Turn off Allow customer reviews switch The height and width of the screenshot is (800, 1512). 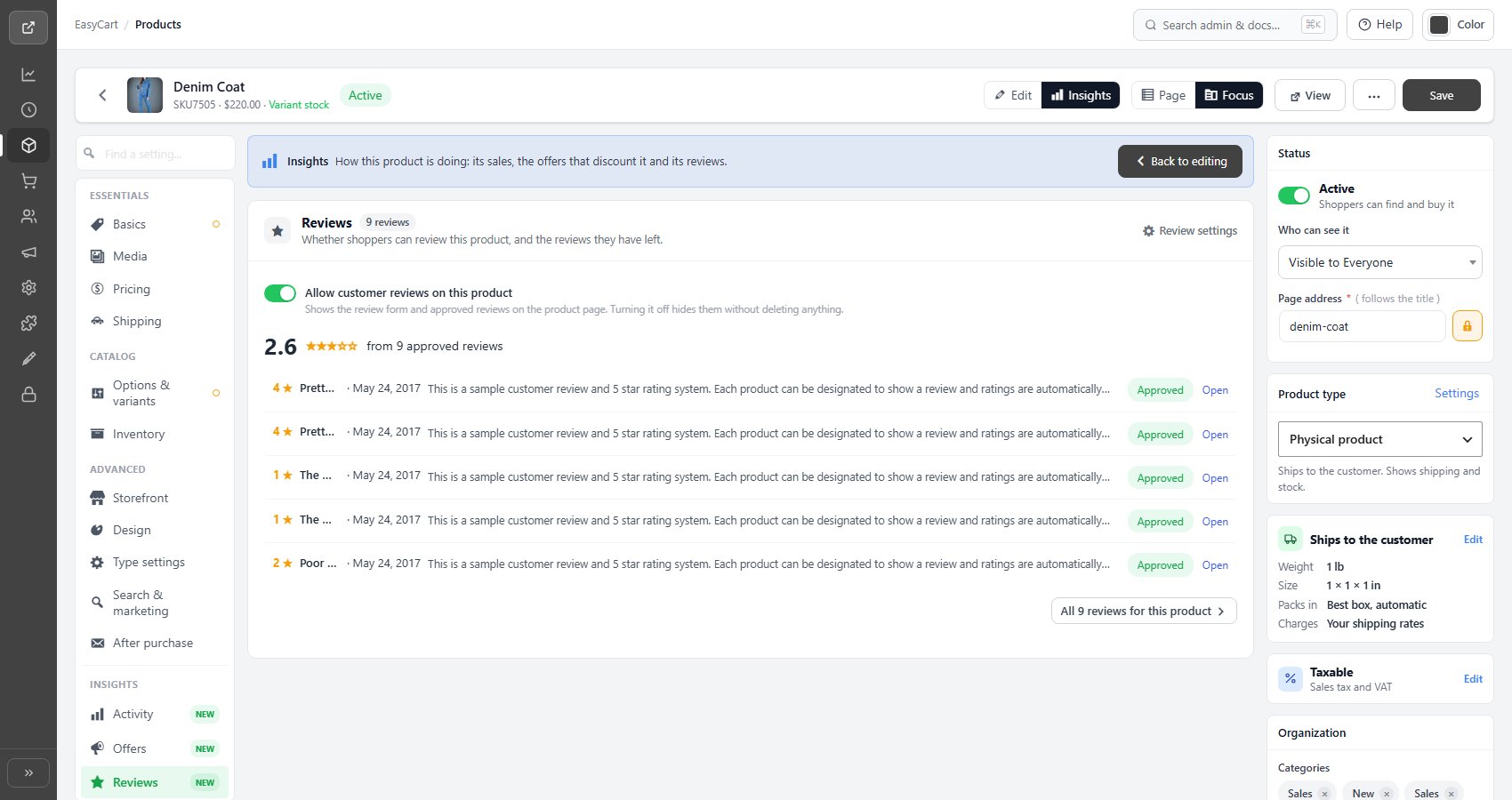click(280, 293)
